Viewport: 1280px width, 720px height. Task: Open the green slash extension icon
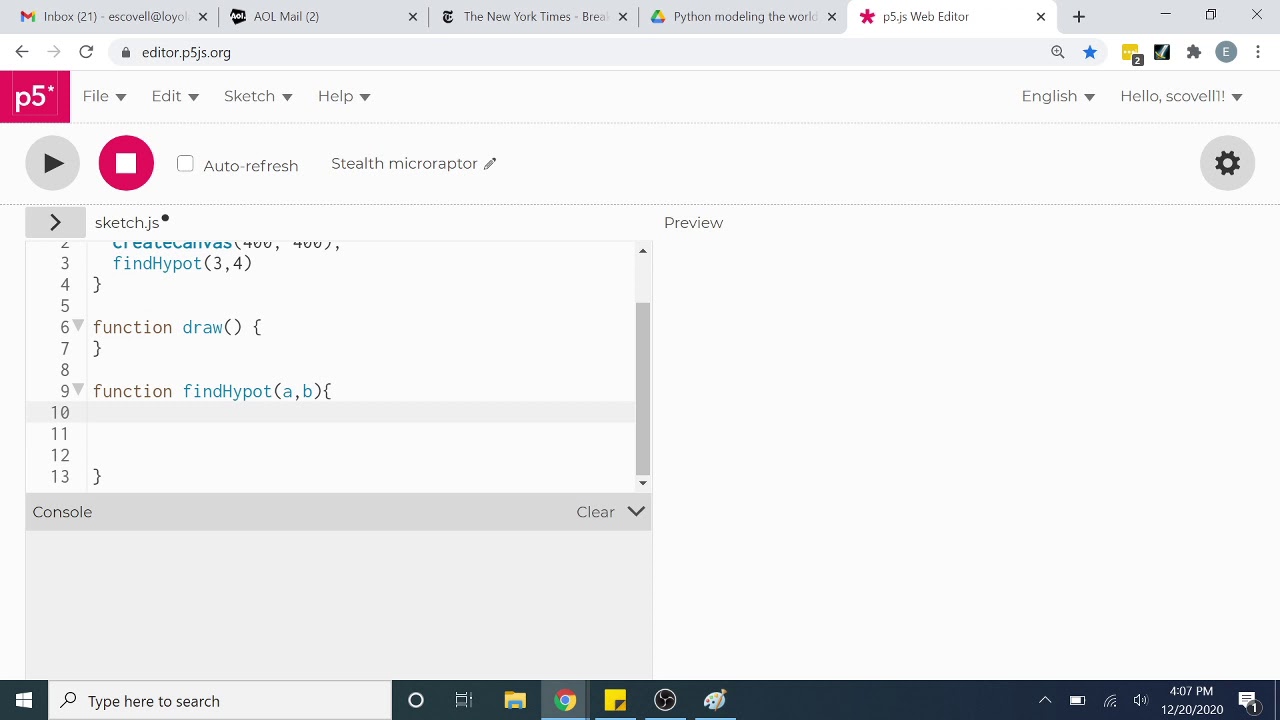point(1162,52)
